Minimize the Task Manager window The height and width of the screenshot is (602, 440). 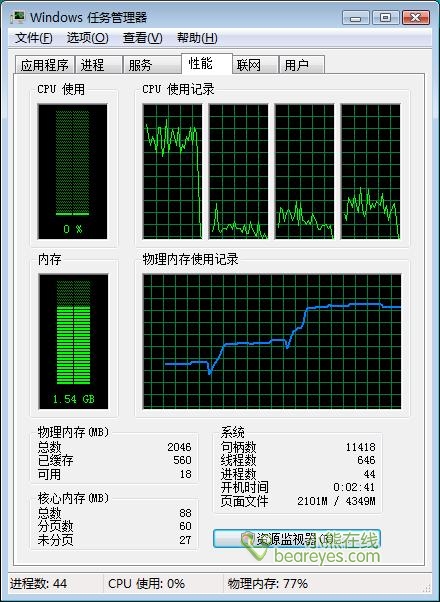tap(356, 18)
